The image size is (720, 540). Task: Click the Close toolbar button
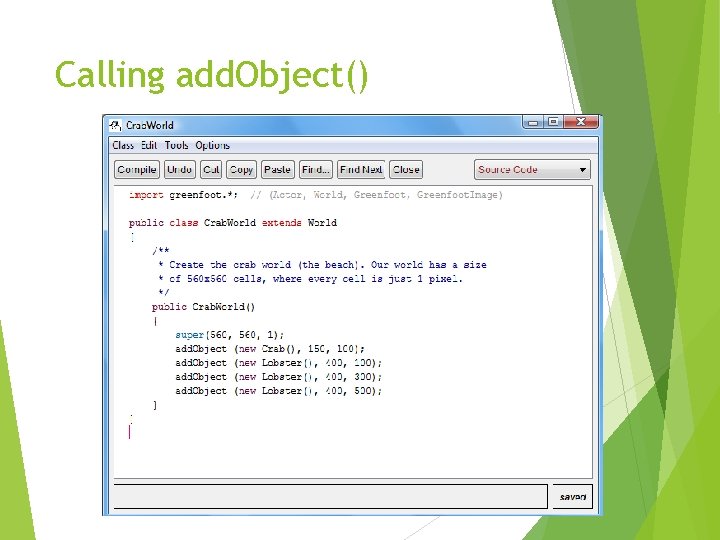(406, 169)
